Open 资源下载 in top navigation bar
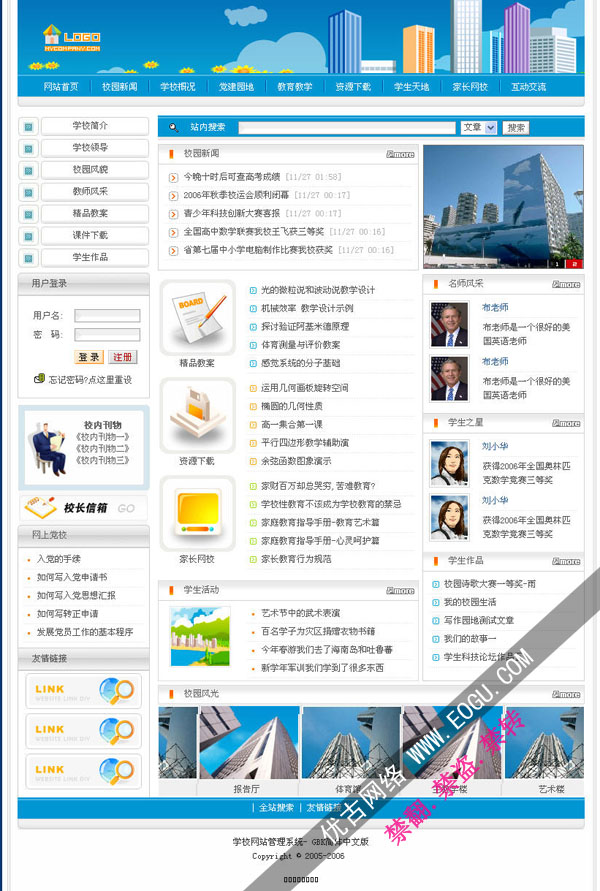 pos(352,87)
